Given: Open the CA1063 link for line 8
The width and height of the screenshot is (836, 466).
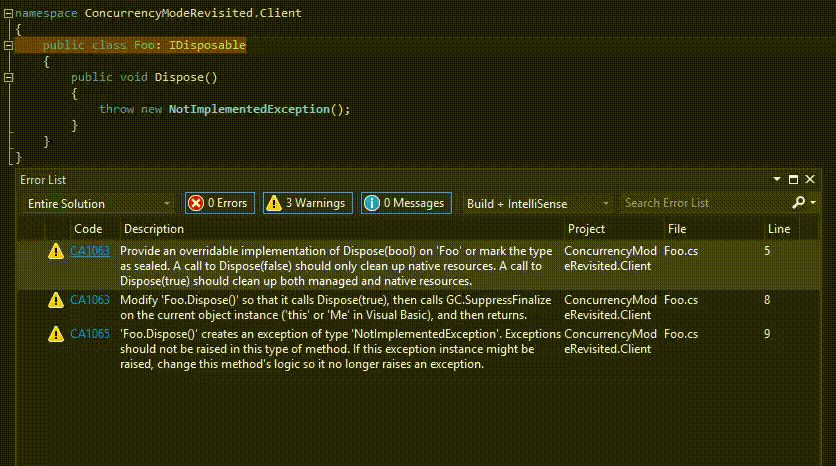Looking at the screenshot, I should click(x=90, y=300).
